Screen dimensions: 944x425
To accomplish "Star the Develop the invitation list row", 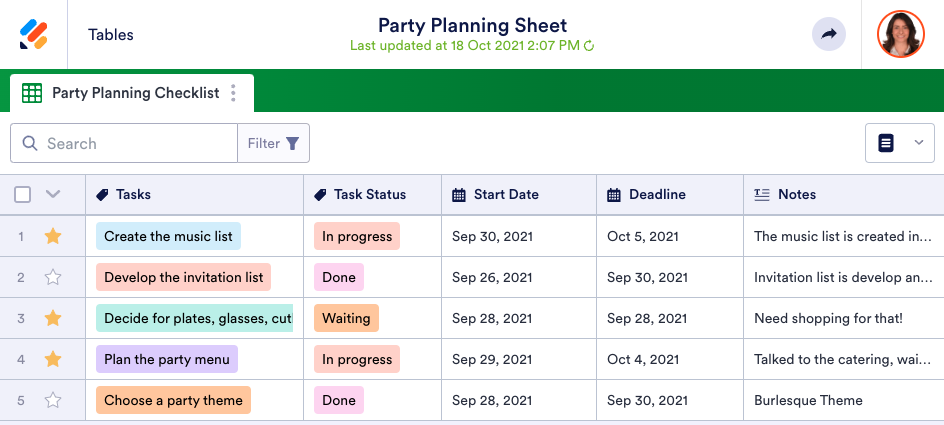I will (53, 278).
